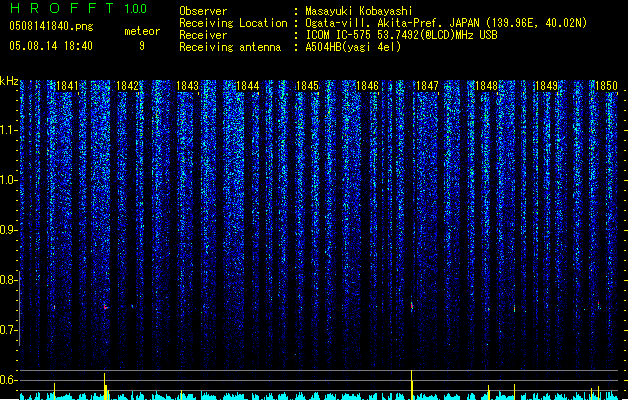Click the 1844 time marker

coord(248,86)
